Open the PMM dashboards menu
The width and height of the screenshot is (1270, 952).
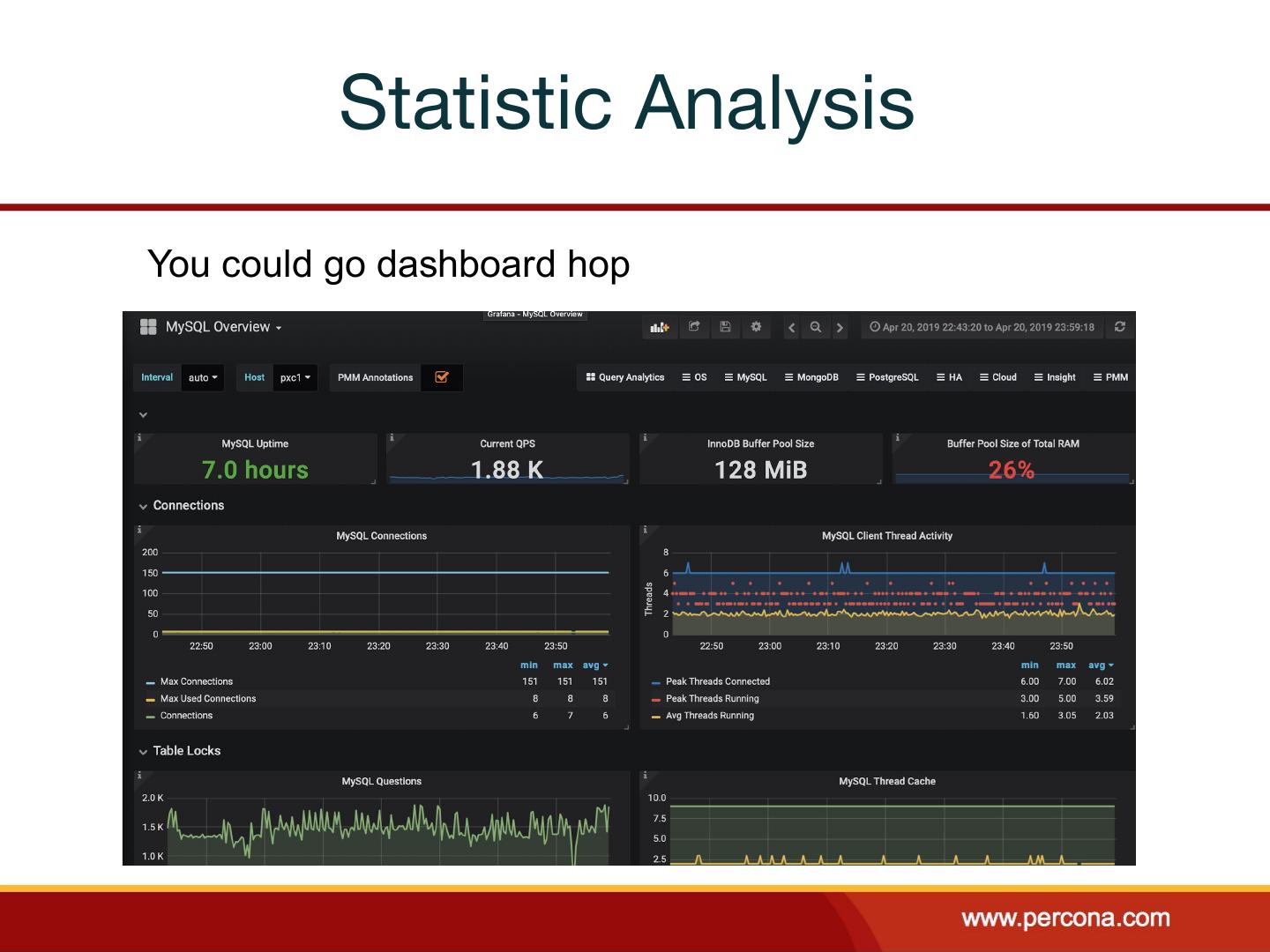tap(1110, 377)
